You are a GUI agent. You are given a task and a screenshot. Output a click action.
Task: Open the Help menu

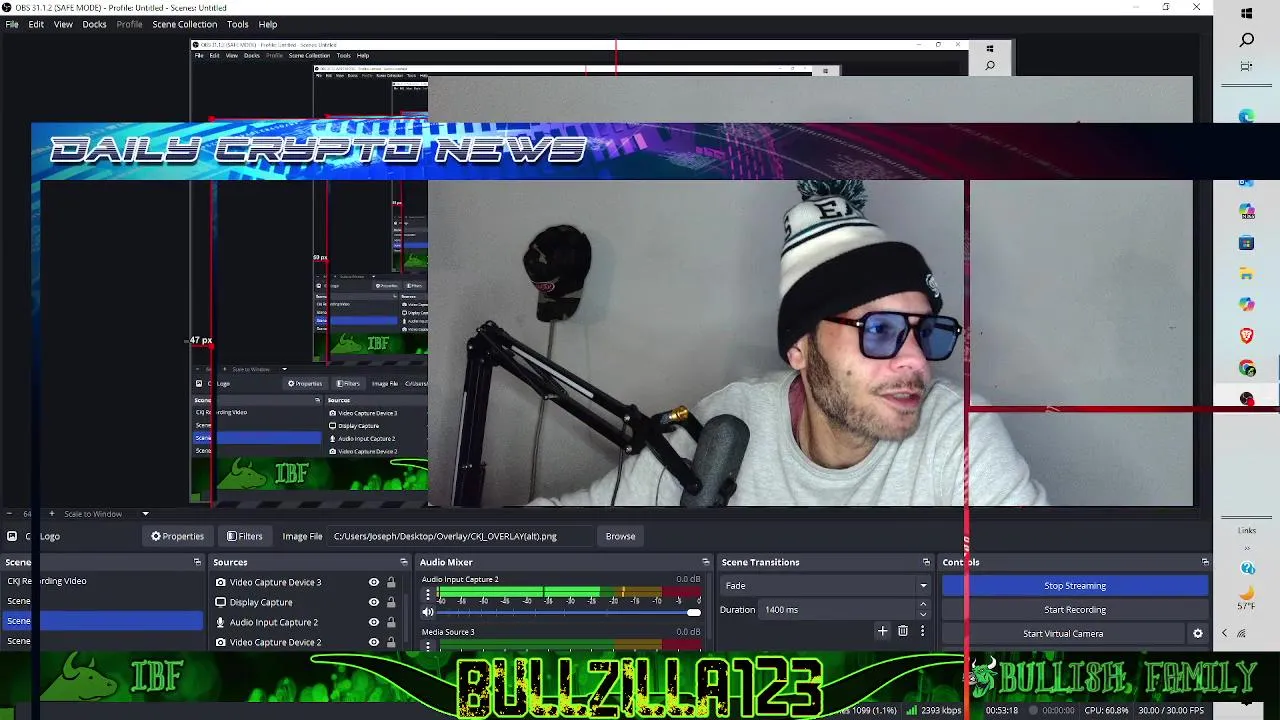(268, 24)
